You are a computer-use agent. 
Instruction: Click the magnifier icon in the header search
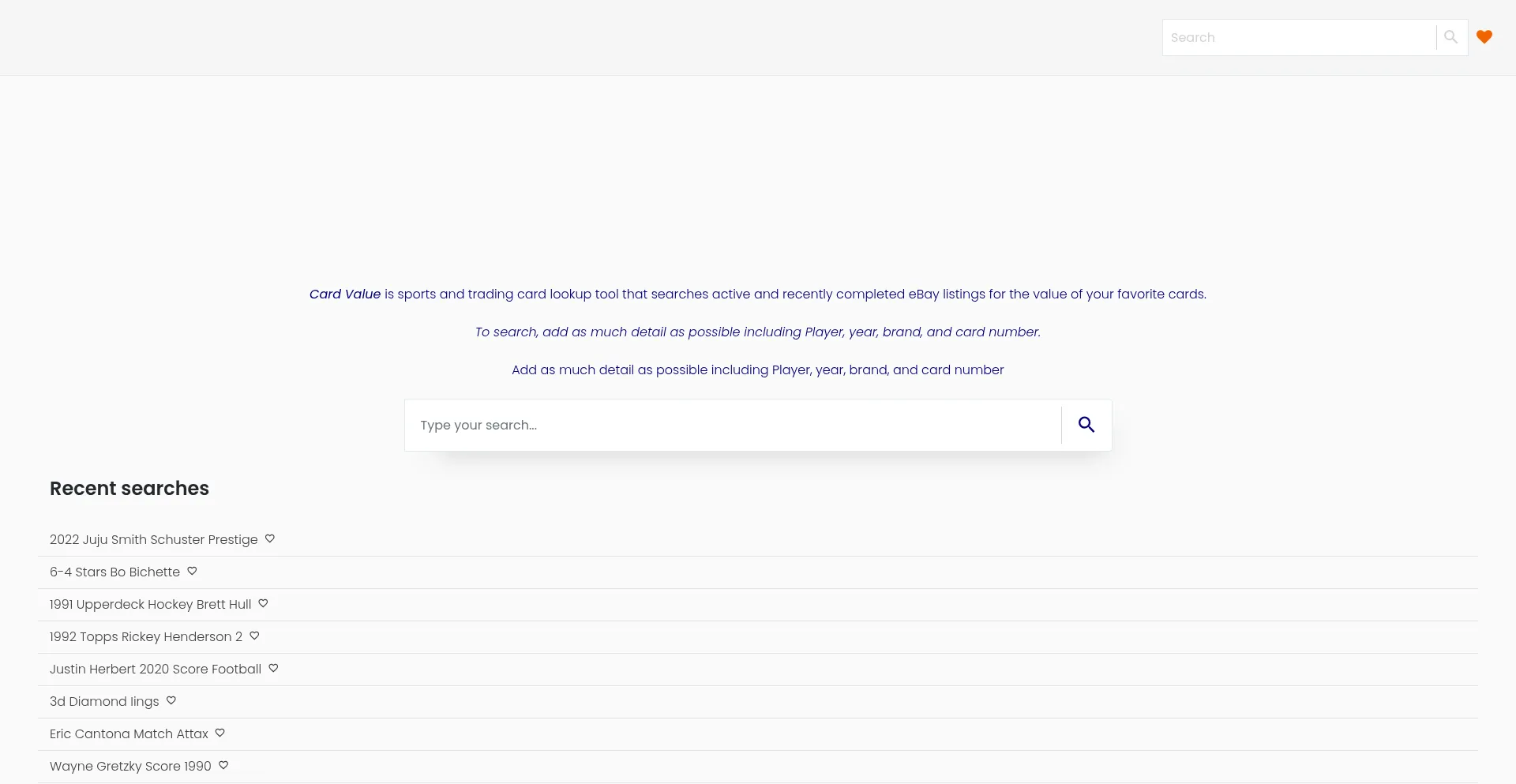(x=1450, y=37)
